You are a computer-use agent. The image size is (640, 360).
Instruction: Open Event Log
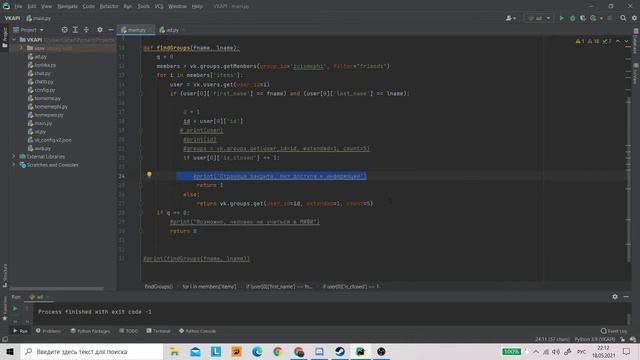coord(614,331)
